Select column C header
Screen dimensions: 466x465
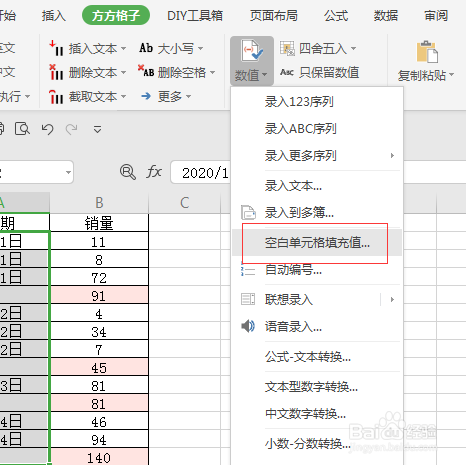(185, 203)
